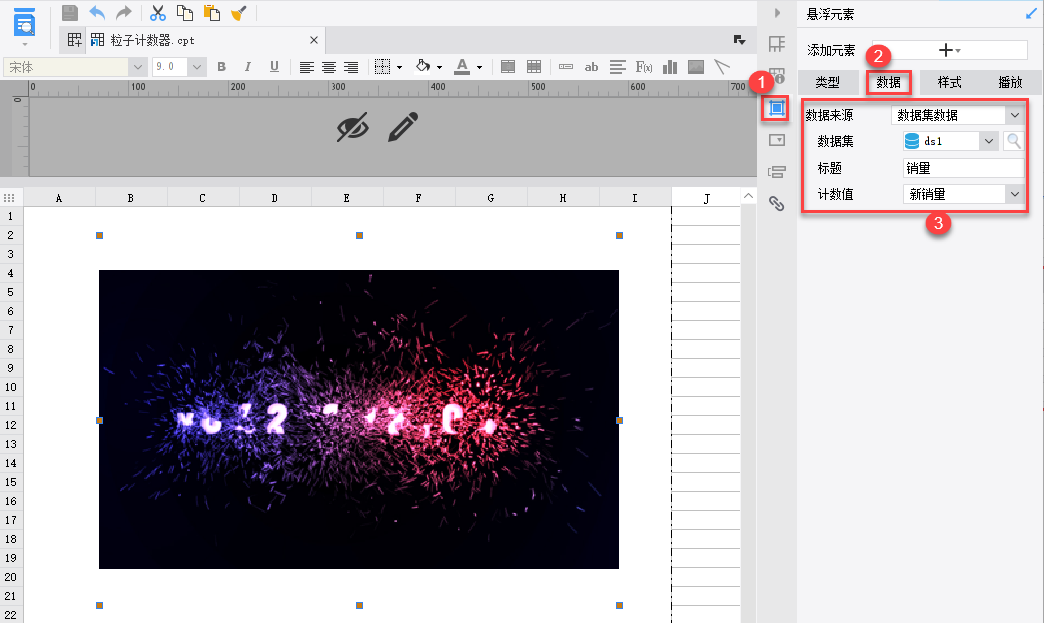Click the 标题 input field containing 销量
The width and height of the screenshot is (1044, 623).
(963, 168)
